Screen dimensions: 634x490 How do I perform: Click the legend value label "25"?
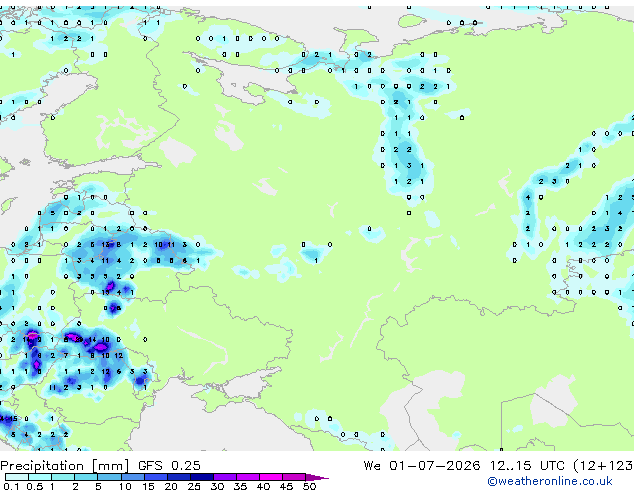194,486
